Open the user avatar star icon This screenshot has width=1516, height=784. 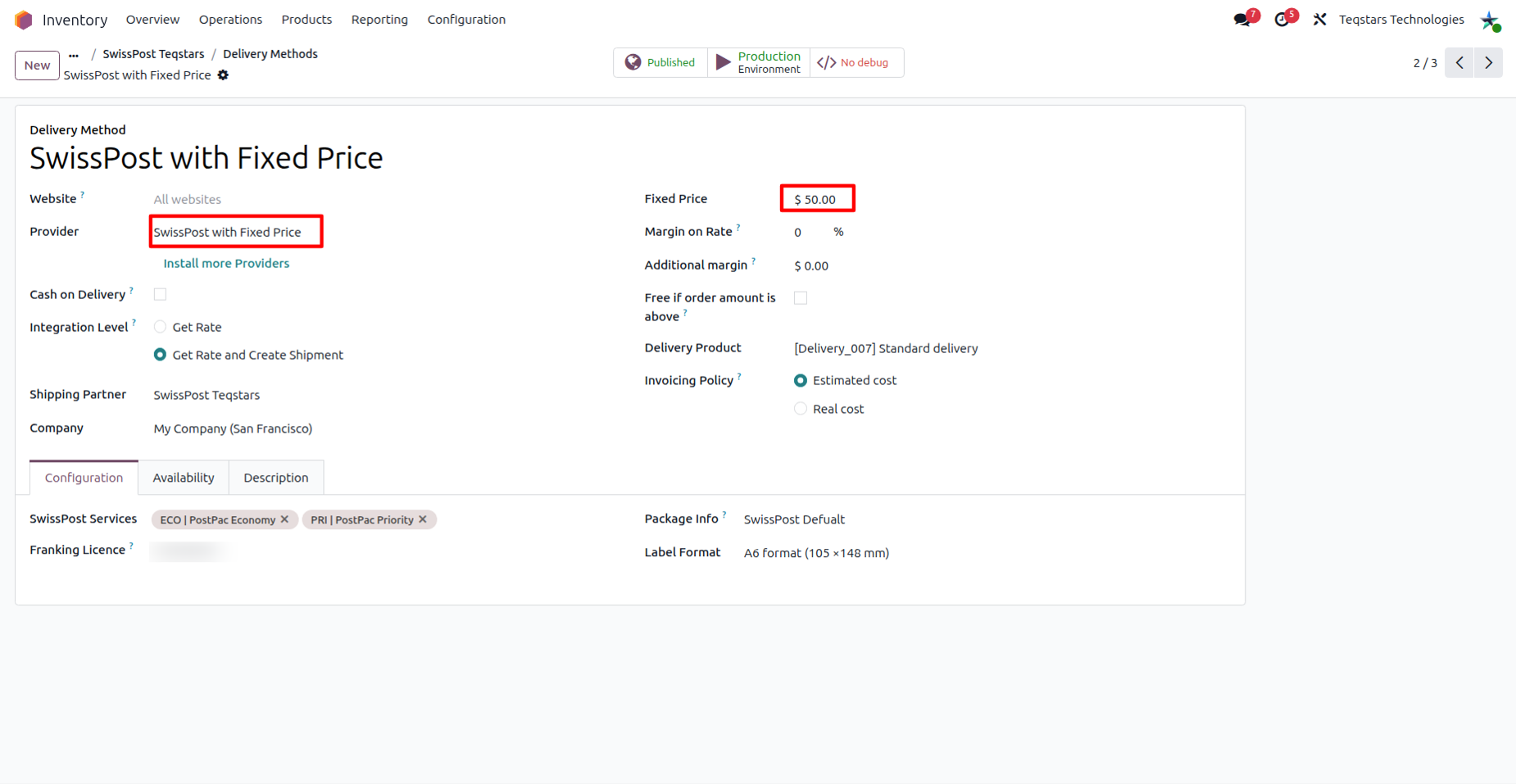tap(1490, 20)
